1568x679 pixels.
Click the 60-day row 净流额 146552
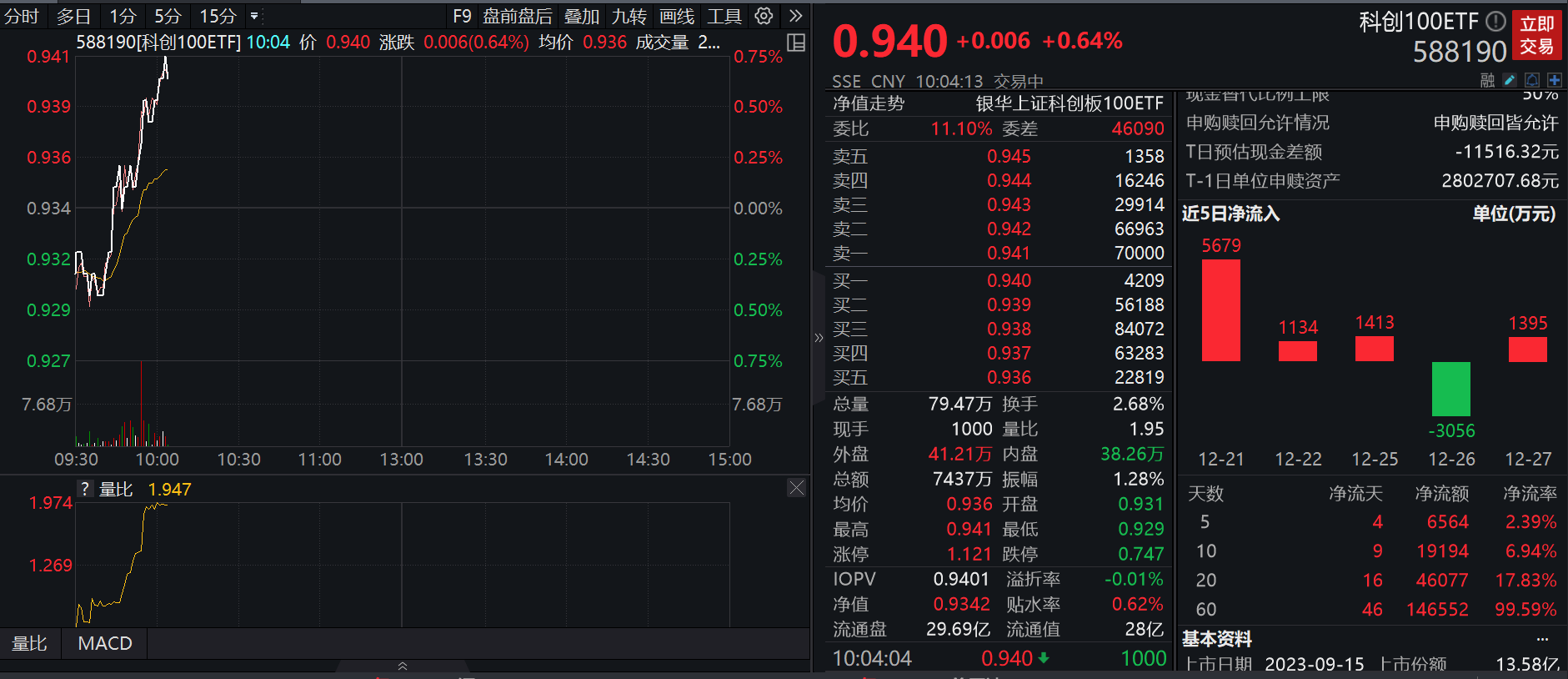tap(1437, 610)
